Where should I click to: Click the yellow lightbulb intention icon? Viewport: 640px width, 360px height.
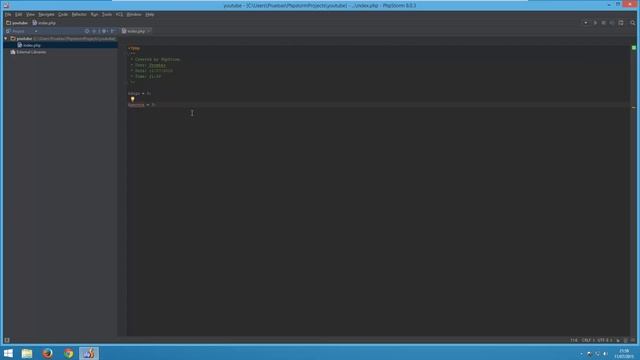pyautogui.click(x=133, y=99)
